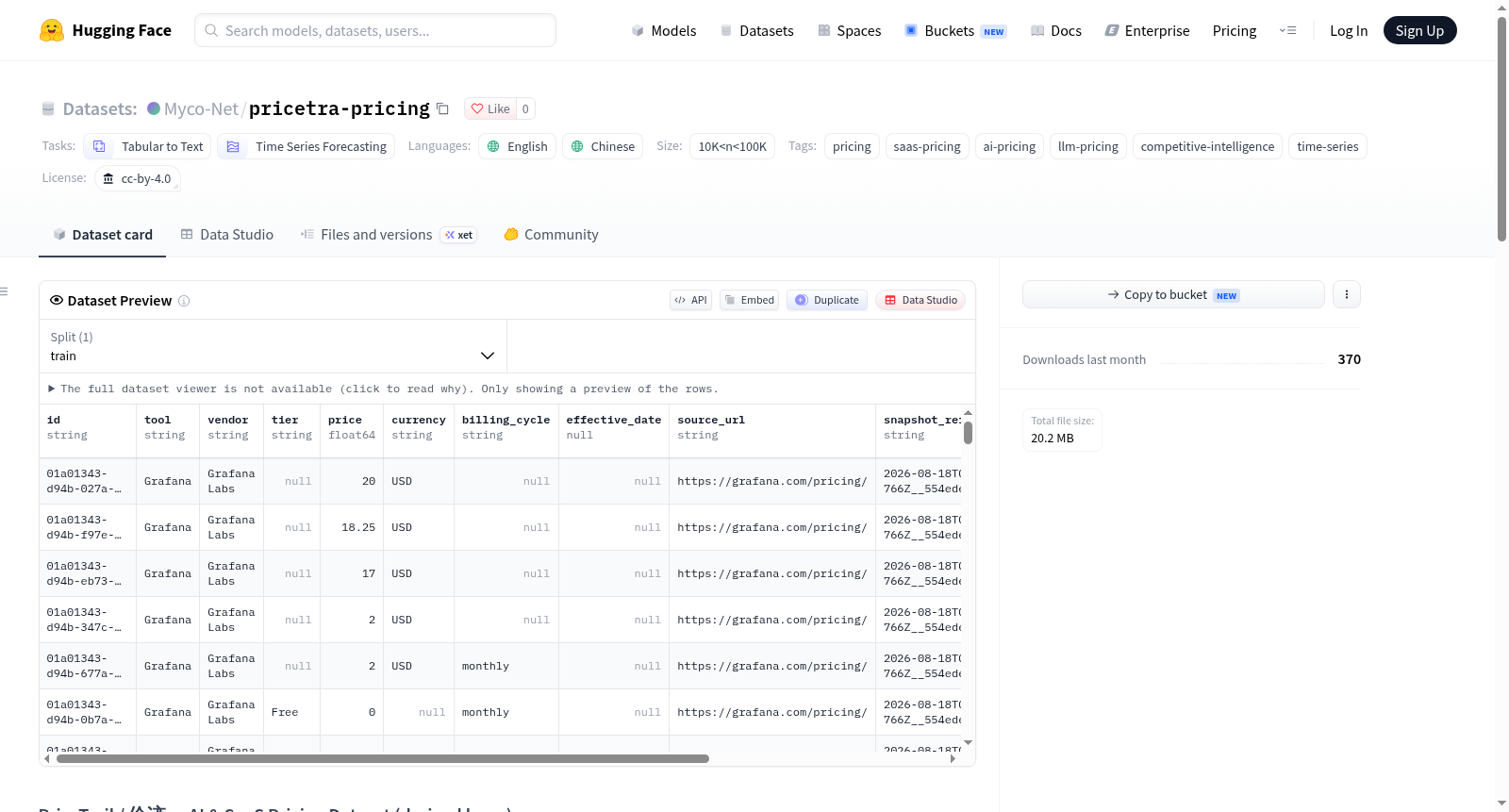The width and height of the screenshot is (1509, 812).
Task: Click the page vertical scrollbar
Action: (1501, 127)
